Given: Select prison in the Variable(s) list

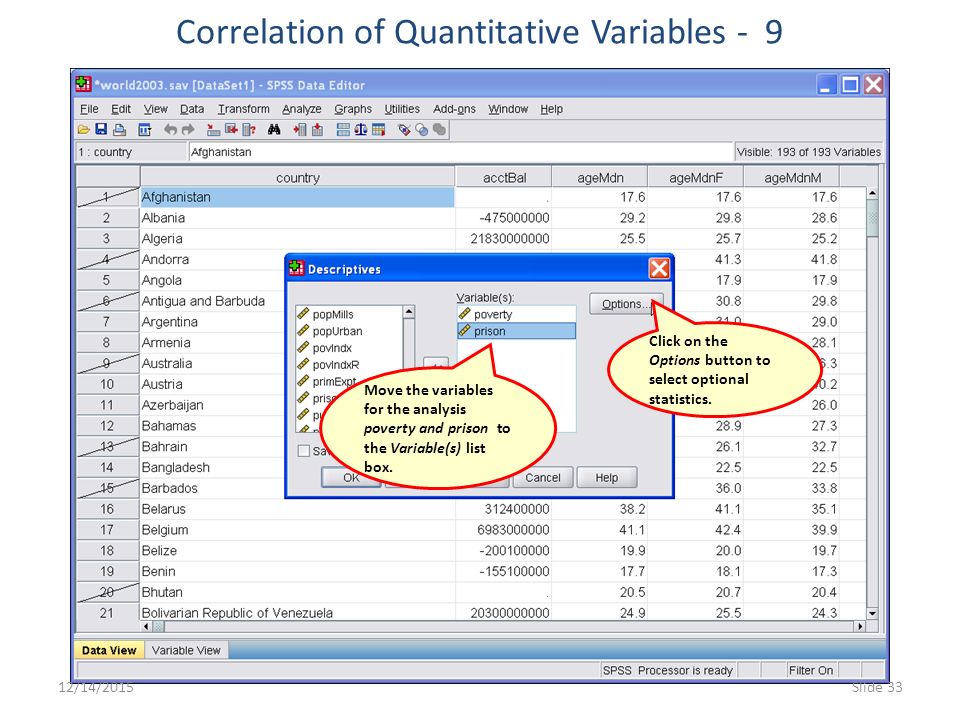Looking at the screenshot, I should point(517,331).
